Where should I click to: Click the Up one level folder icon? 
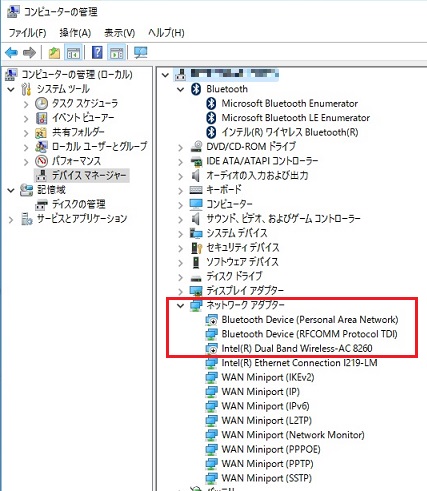(54, 53)
